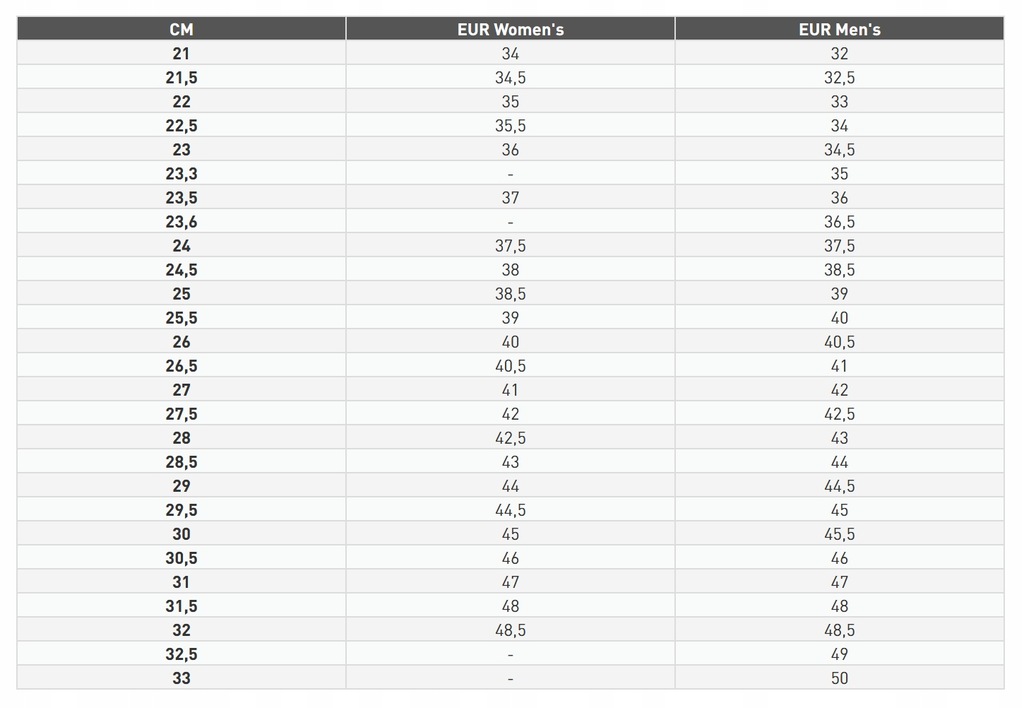Click the EUR Women's column header
1024x708 pixels.
[510, 29]
